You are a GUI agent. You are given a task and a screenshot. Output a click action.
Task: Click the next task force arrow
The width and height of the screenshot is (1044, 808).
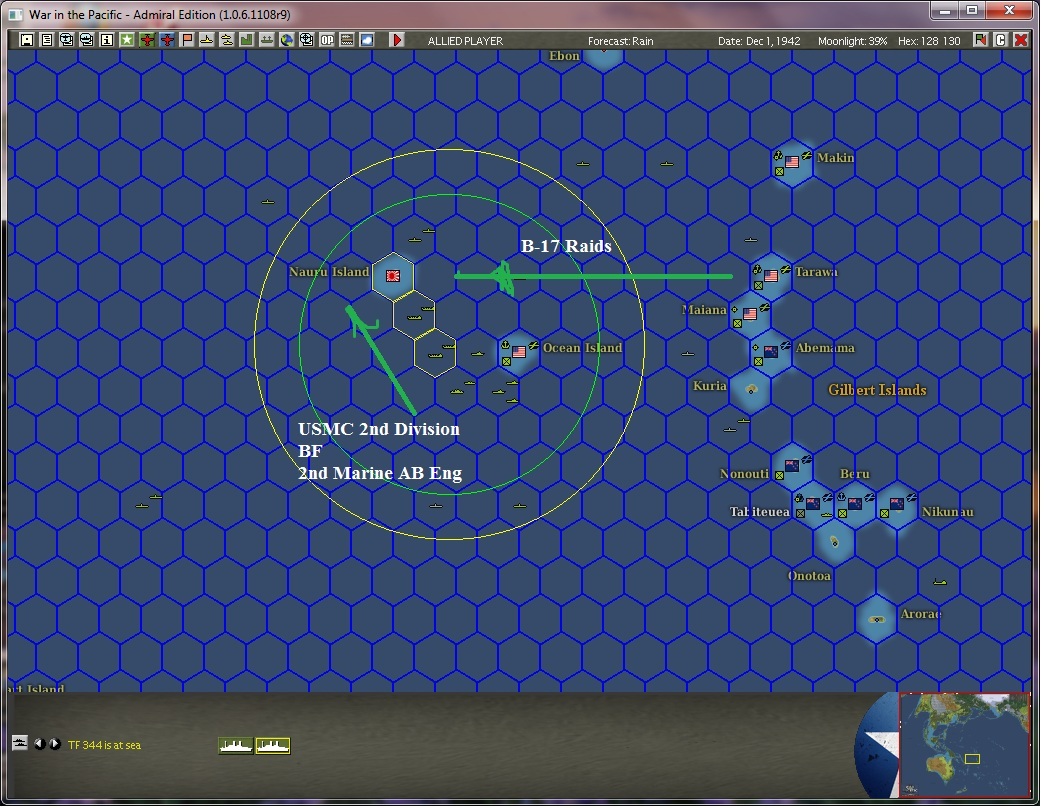pyautogui.click(x=55, y=743)
